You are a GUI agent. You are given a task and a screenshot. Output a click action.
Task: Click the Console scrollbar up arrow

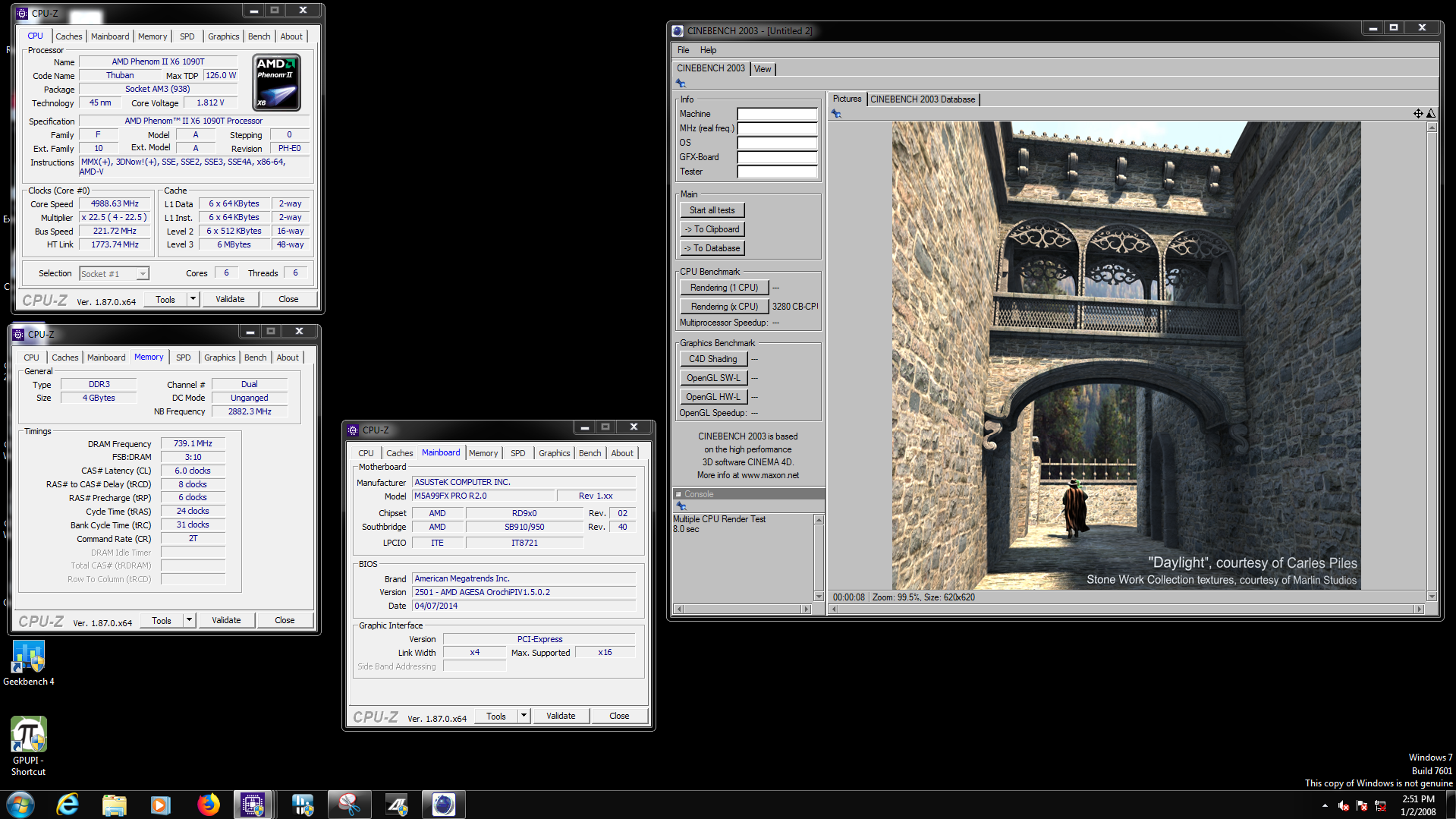tap(819, 520)
